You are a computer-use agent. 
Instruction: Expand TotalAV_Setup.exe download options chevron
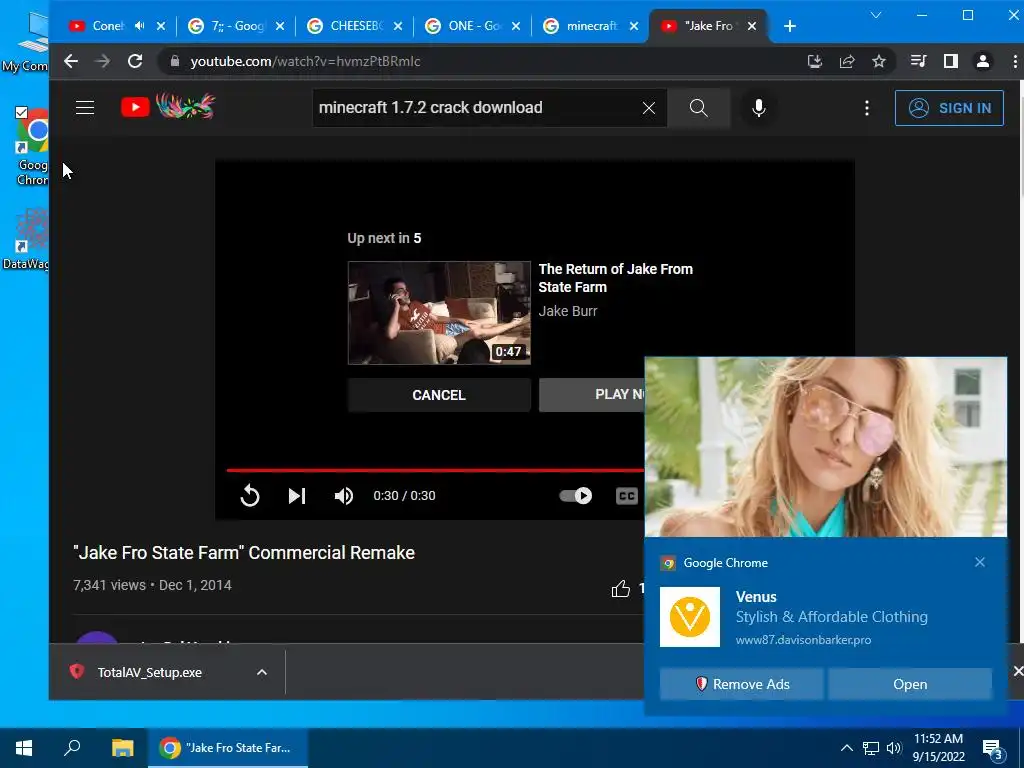pyautogui.click(x=262, y=672)
